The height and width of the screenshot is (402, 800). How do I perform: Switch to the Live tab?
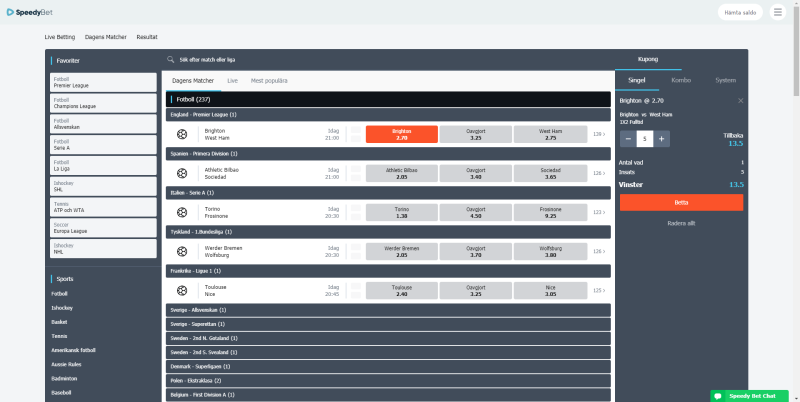coord(232,81)
